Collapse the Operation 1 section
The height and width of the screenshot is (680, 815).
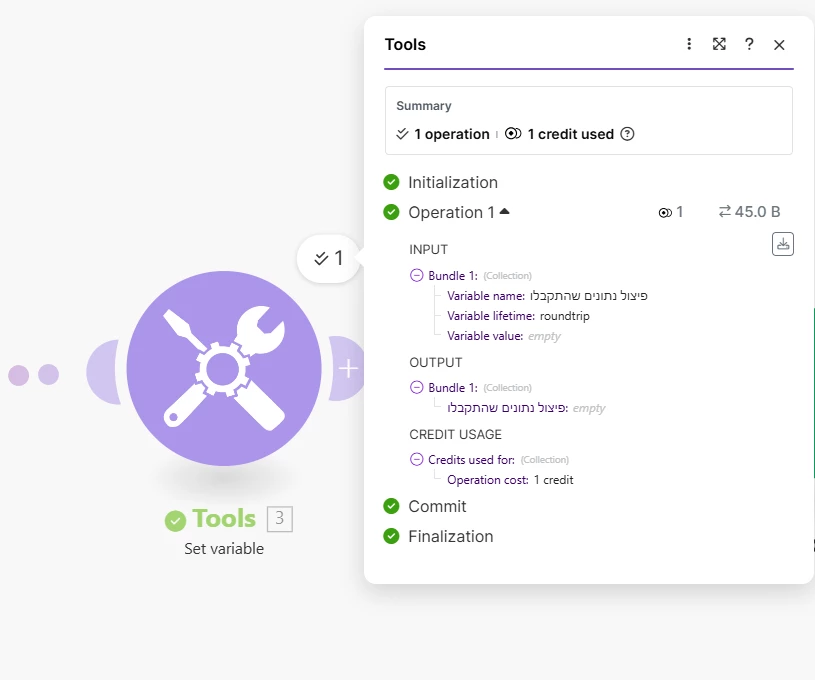tap(504, 211)
